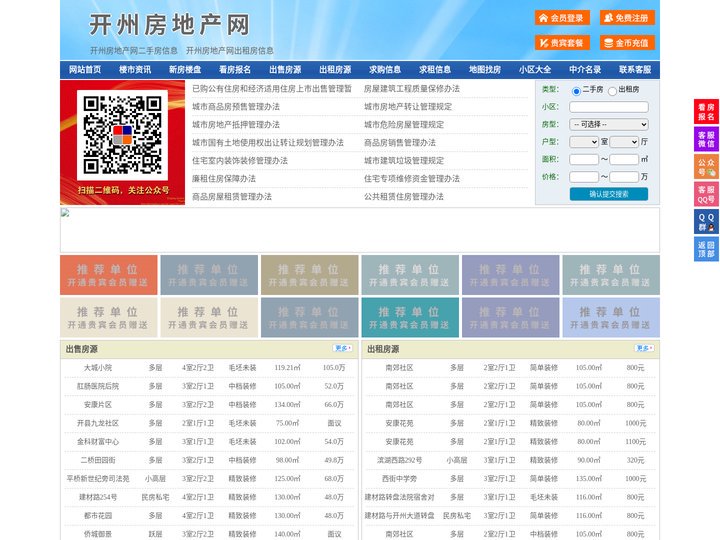Click the minimum 面积 input field
720x540 pixels.
[584, 159]
